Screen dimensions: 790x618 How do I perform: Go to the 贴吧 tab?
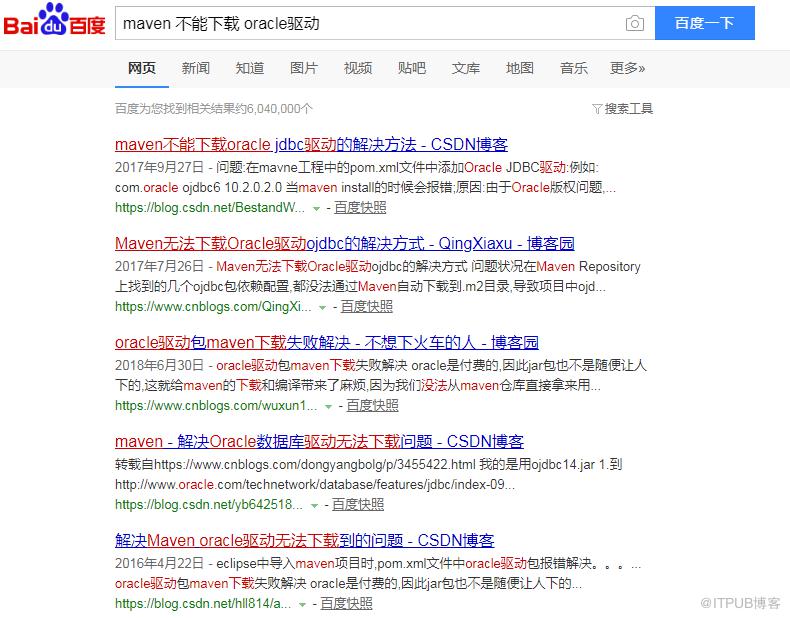[x=412, y=68]
